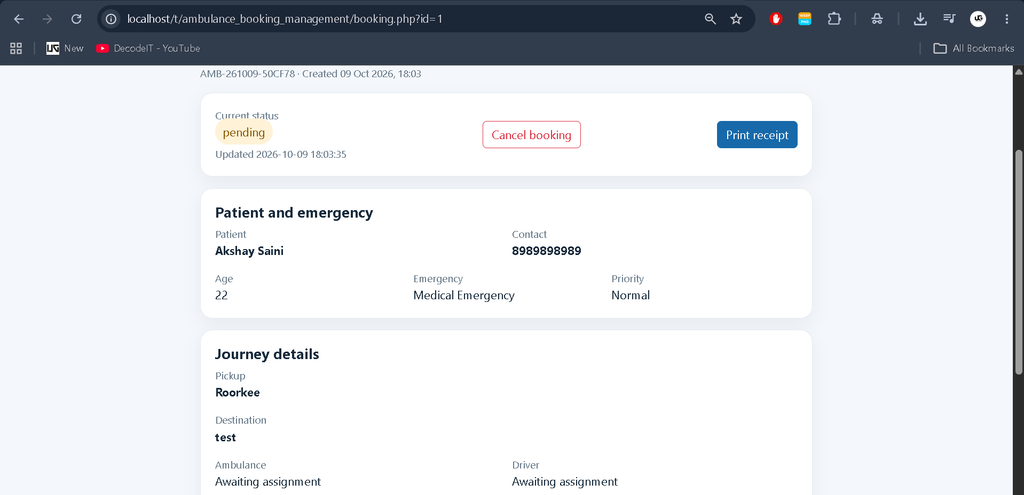Click patient name Akshay Saini
This screenshot has width=1024, height=495.
tap(249, 251)
